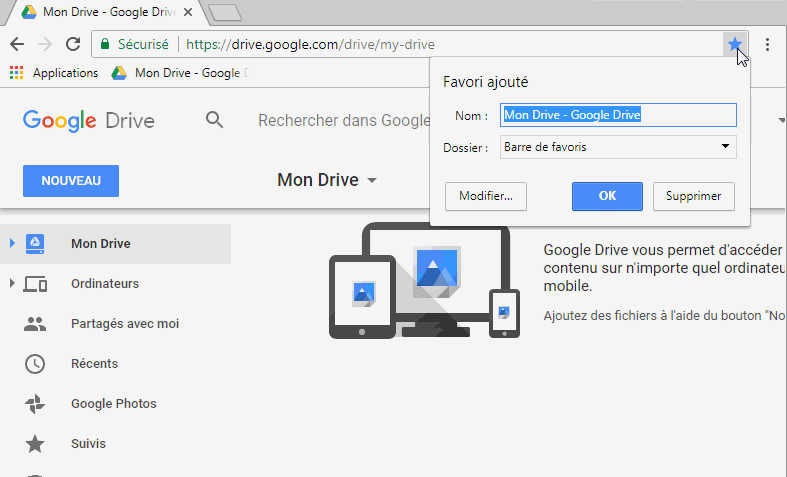Click the search magnifier icon
The width and height of the screenshot is (787, 477).
[214, 120]
